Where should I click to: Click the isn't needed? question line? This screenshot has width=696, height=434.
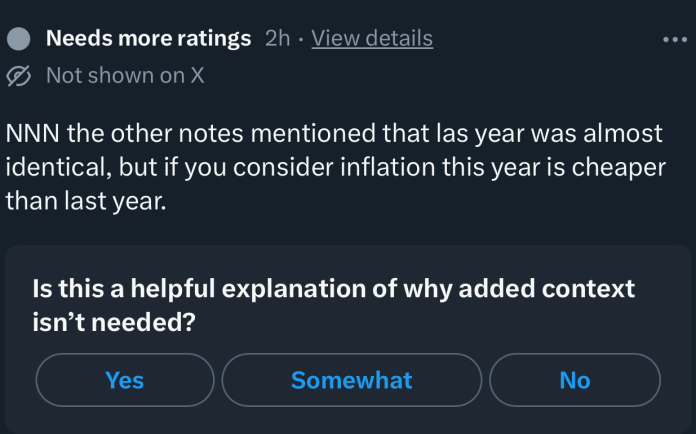pos(113,322)
